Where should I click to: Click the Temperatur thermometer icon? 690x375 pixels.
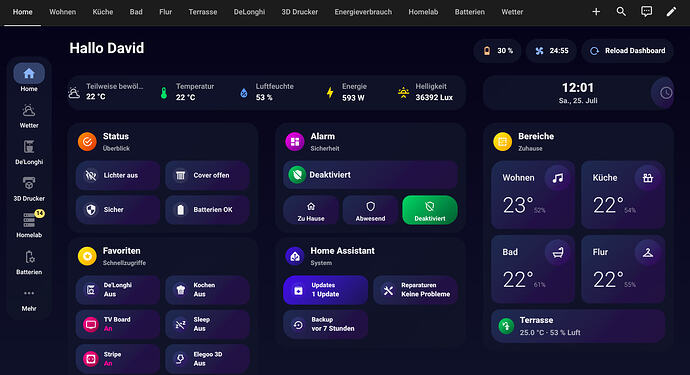(x=164, y=92)
